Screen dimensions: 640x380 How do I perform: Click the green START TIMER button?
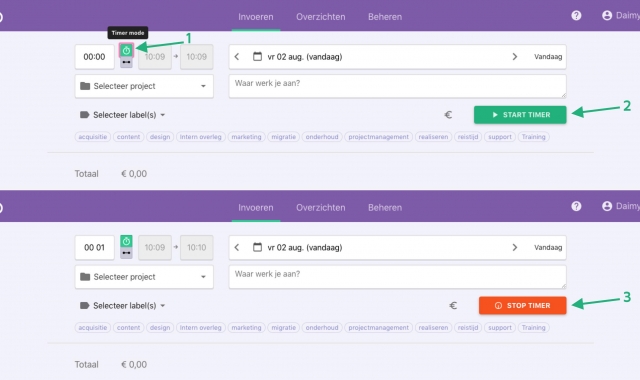[520, 115]
